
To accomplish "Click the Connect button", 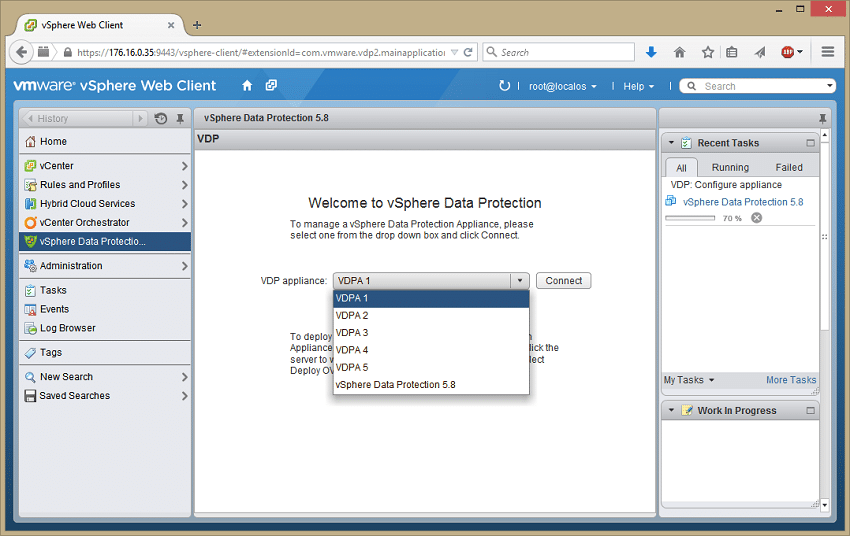I will click(x=563, y=281).
